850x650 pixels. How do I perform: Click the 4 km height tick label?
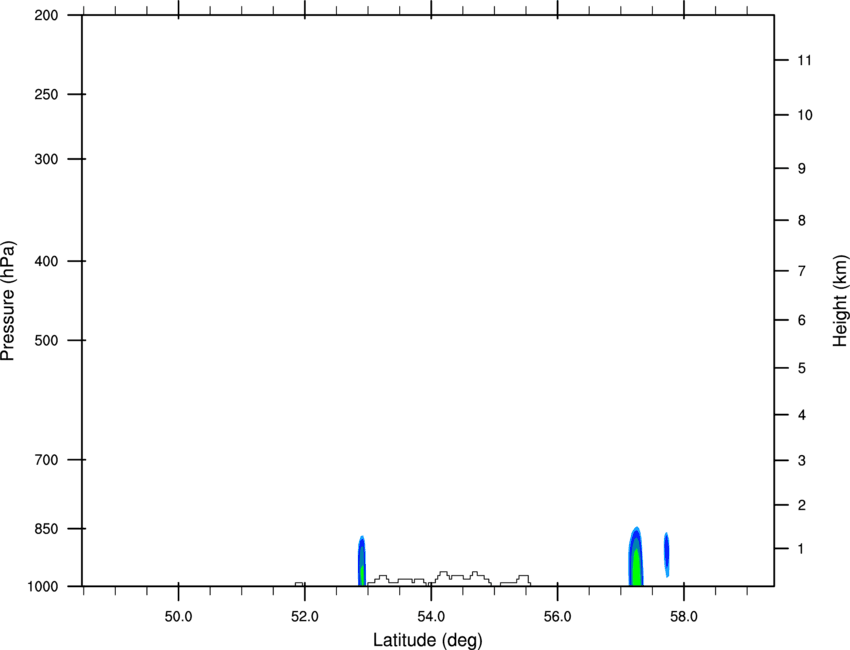pos(802,415)
